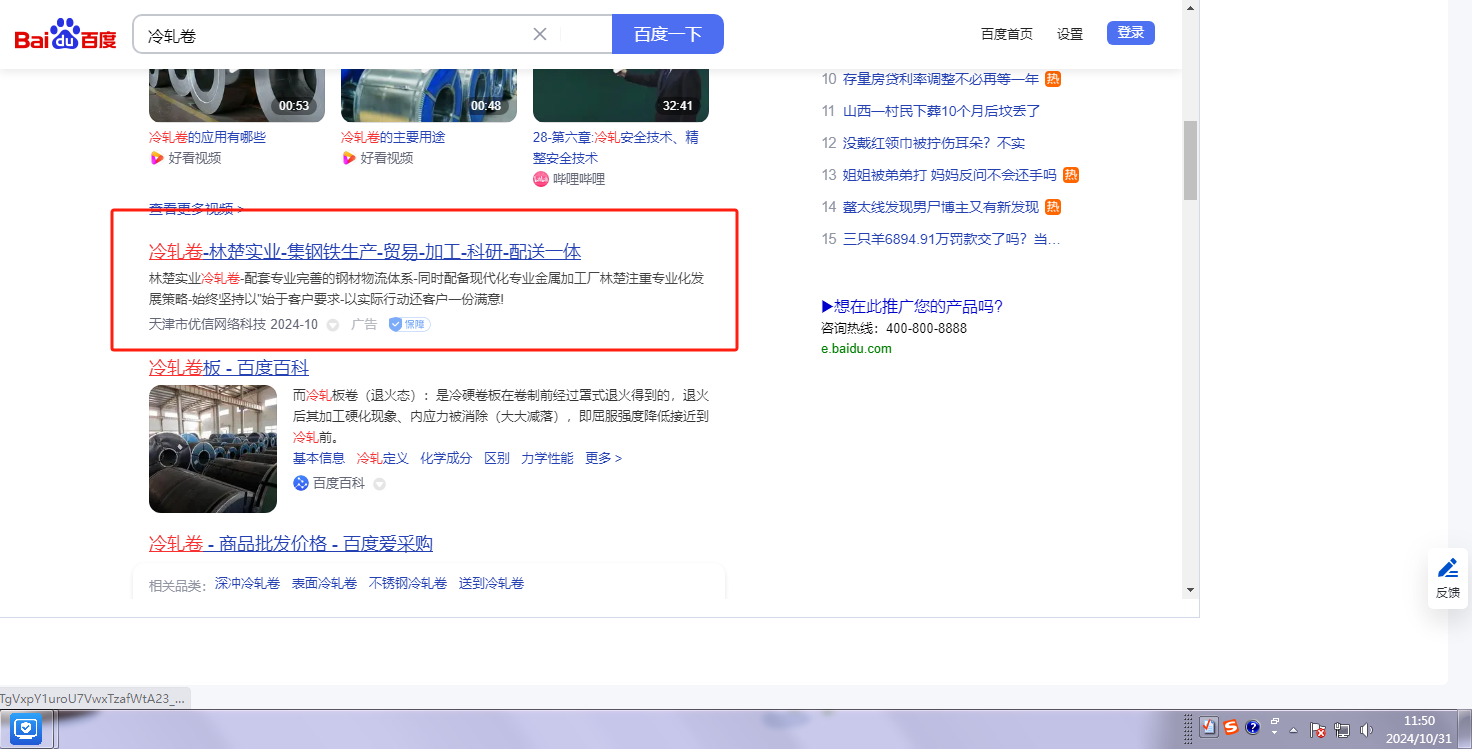Show hidden tray icons with the up arrow

pos(1294,729)
